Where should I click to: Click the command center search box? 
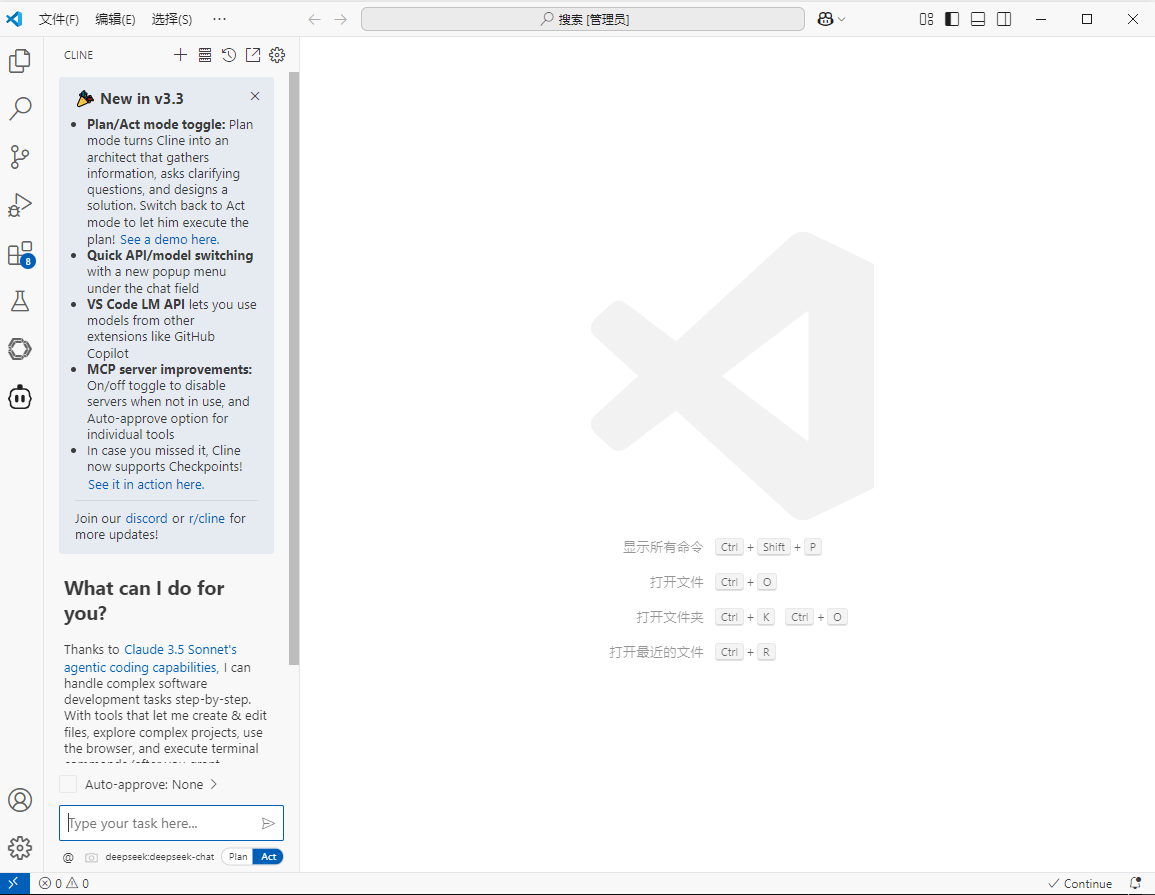click(583, 19)
